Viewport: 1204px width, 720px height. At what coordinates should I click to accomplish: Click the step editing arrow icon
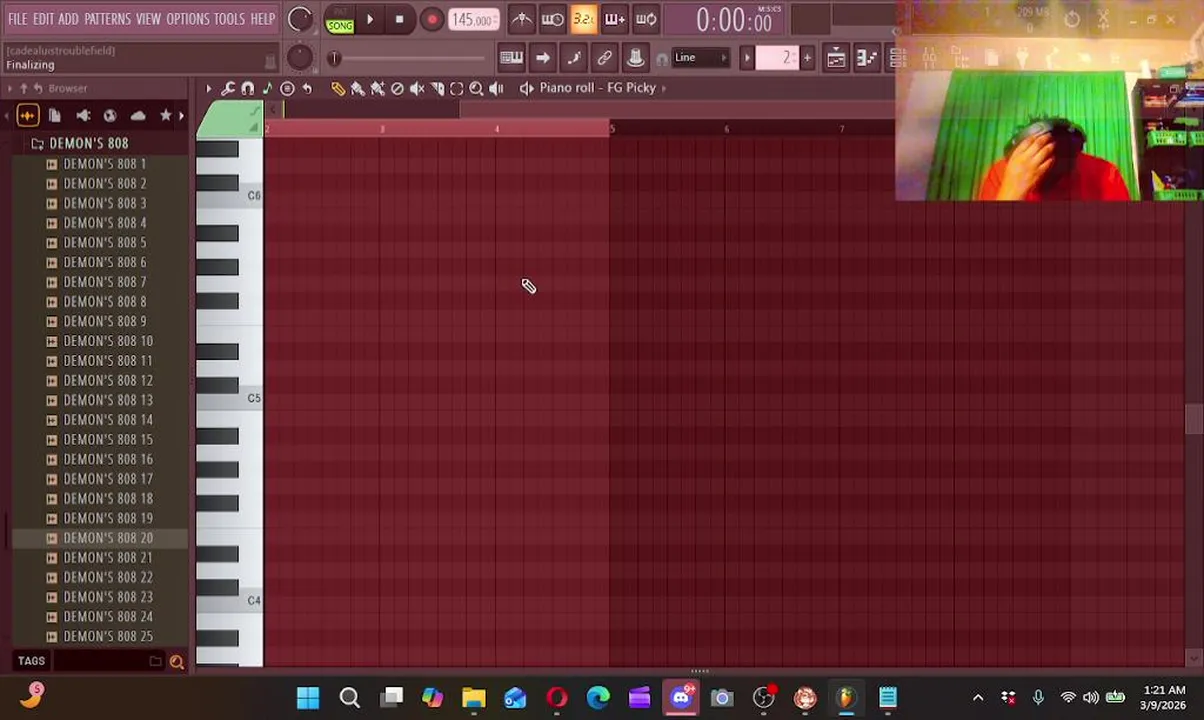click(x=542, y=58)
